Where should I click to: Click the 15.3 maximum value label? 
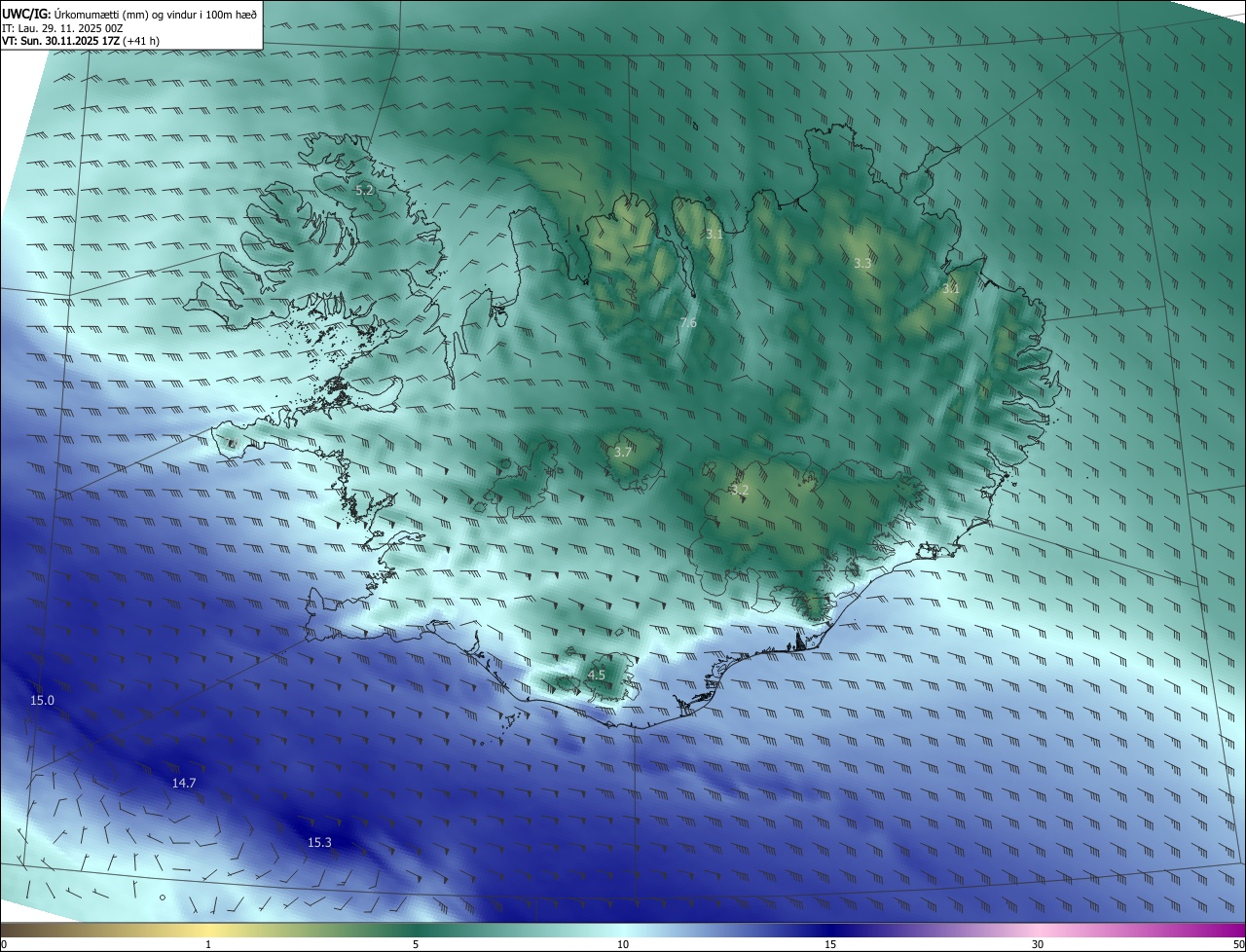point(319,842)
